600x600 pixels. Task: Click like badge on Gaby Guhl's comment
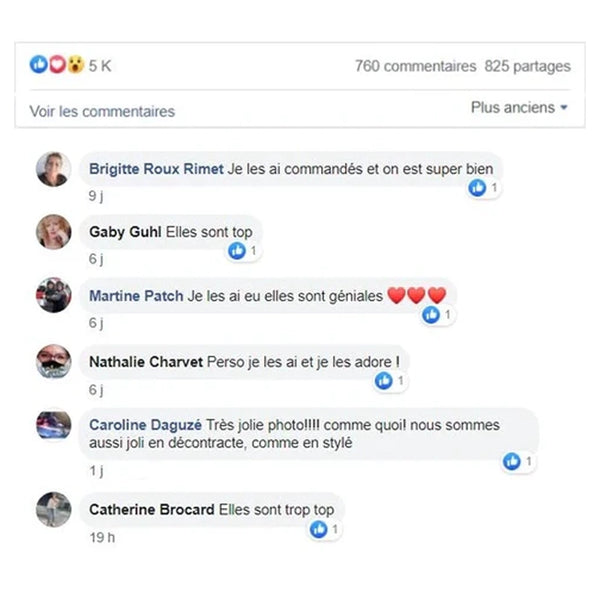tap(243, 251)
